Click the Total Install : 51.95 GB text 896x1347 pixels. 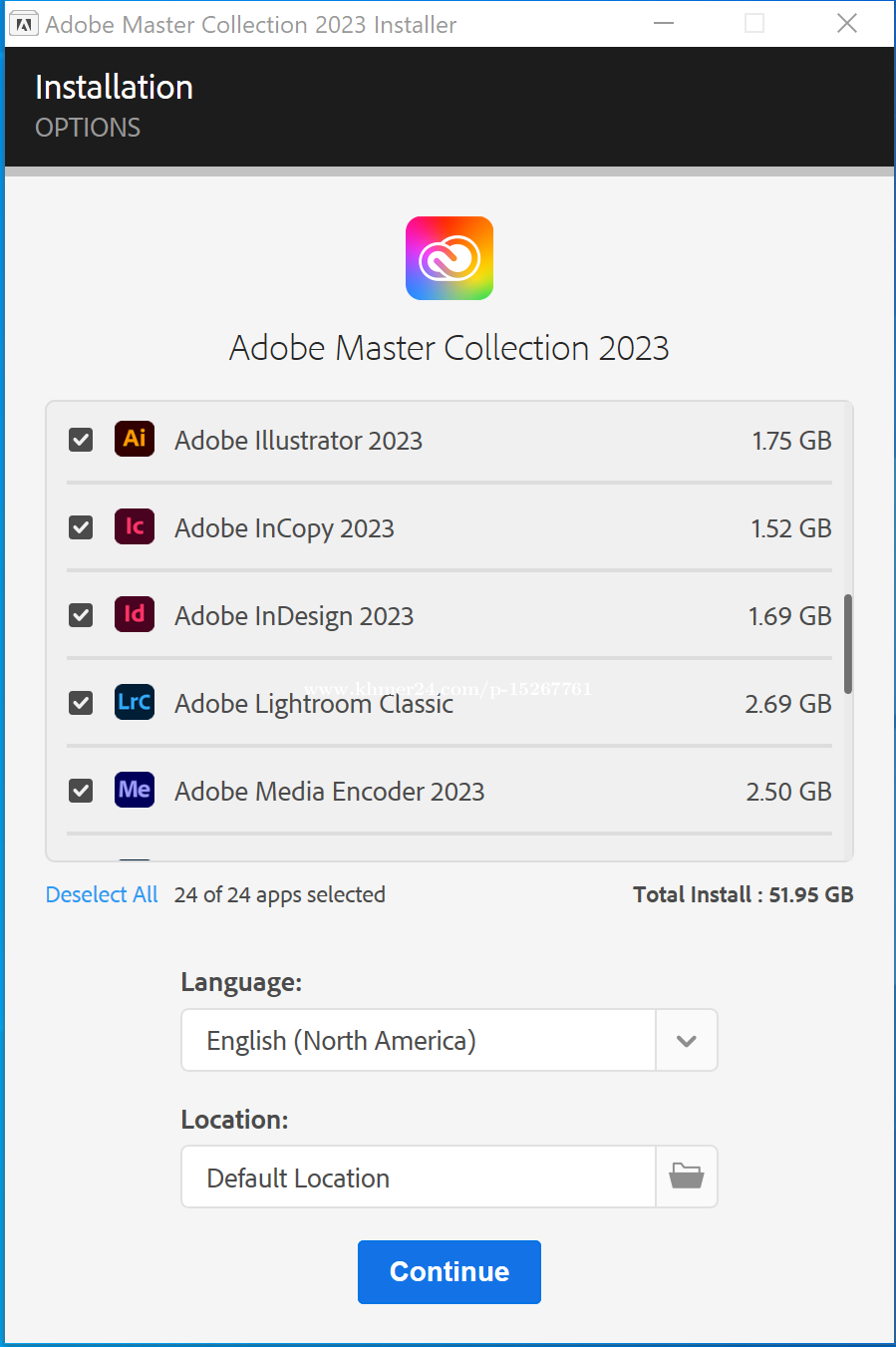744,894
